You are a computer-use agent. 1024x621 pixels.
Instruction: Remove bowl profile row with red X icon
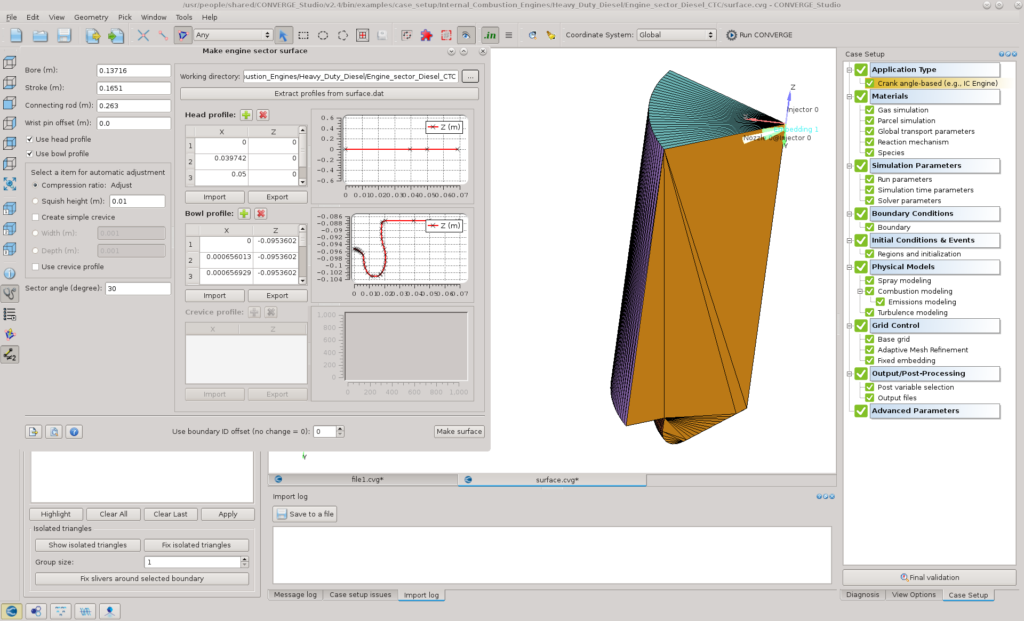pos(261,214)
